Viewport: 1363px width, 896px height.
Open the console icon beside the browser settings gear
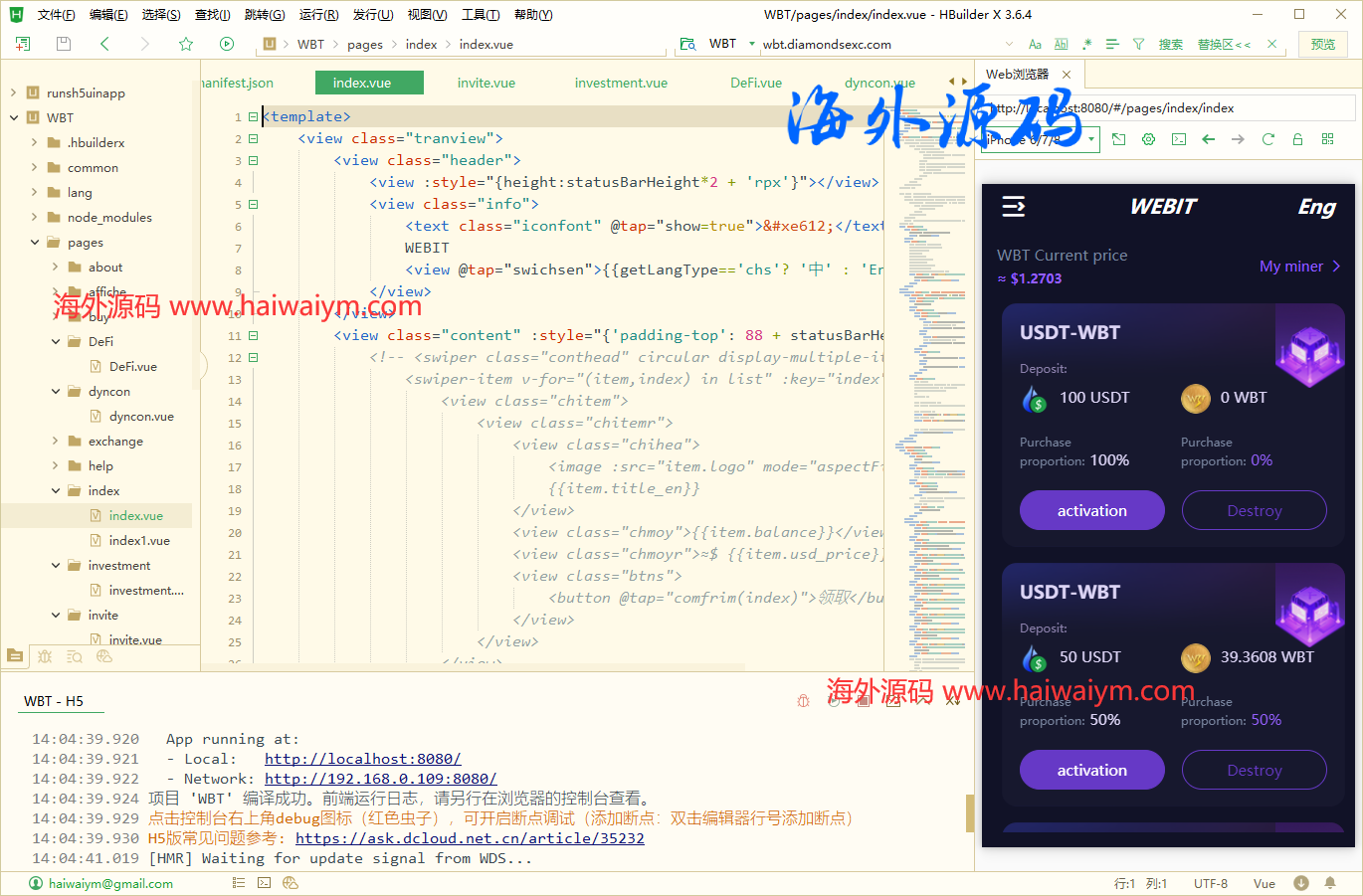coord(1178,139)
